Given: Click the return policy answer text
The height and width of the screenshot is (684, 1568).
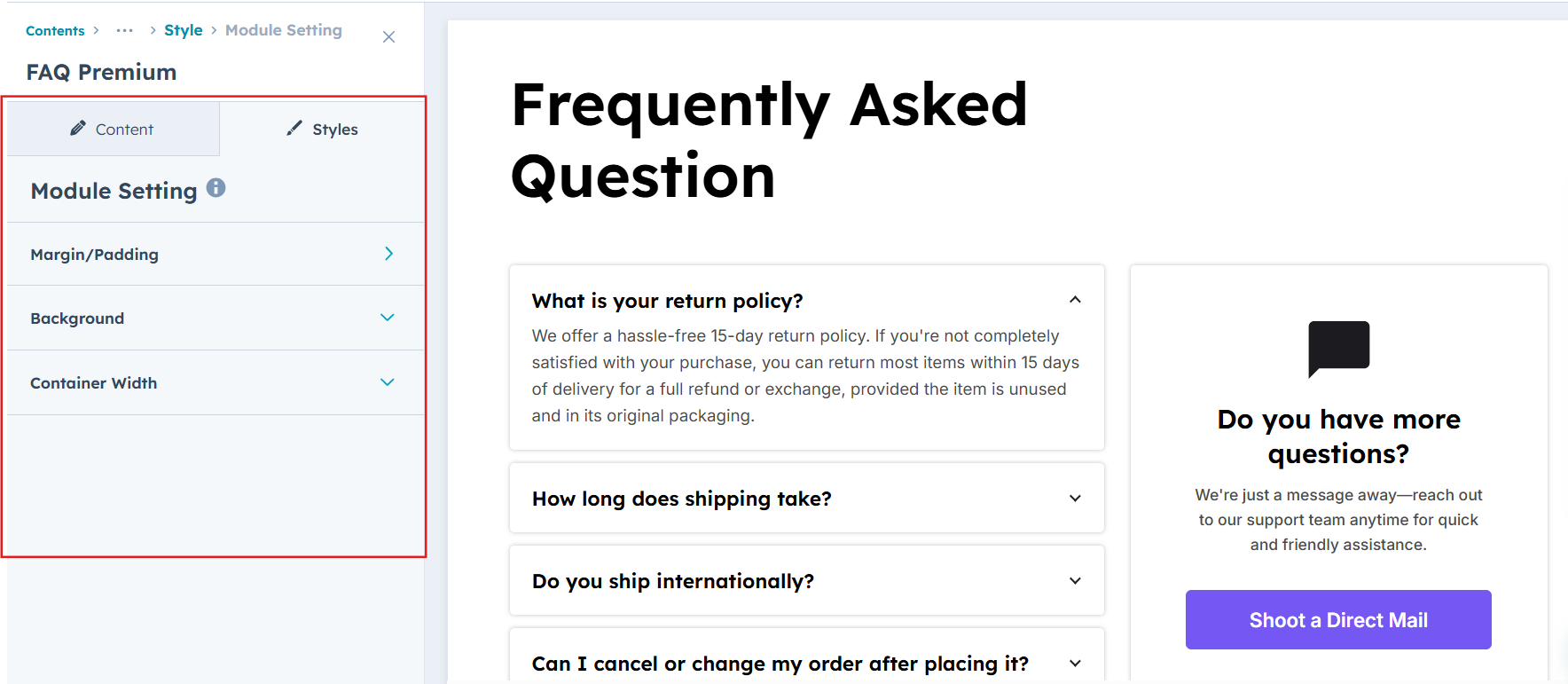Looking at the screenshot, I should tap(805, 376).
